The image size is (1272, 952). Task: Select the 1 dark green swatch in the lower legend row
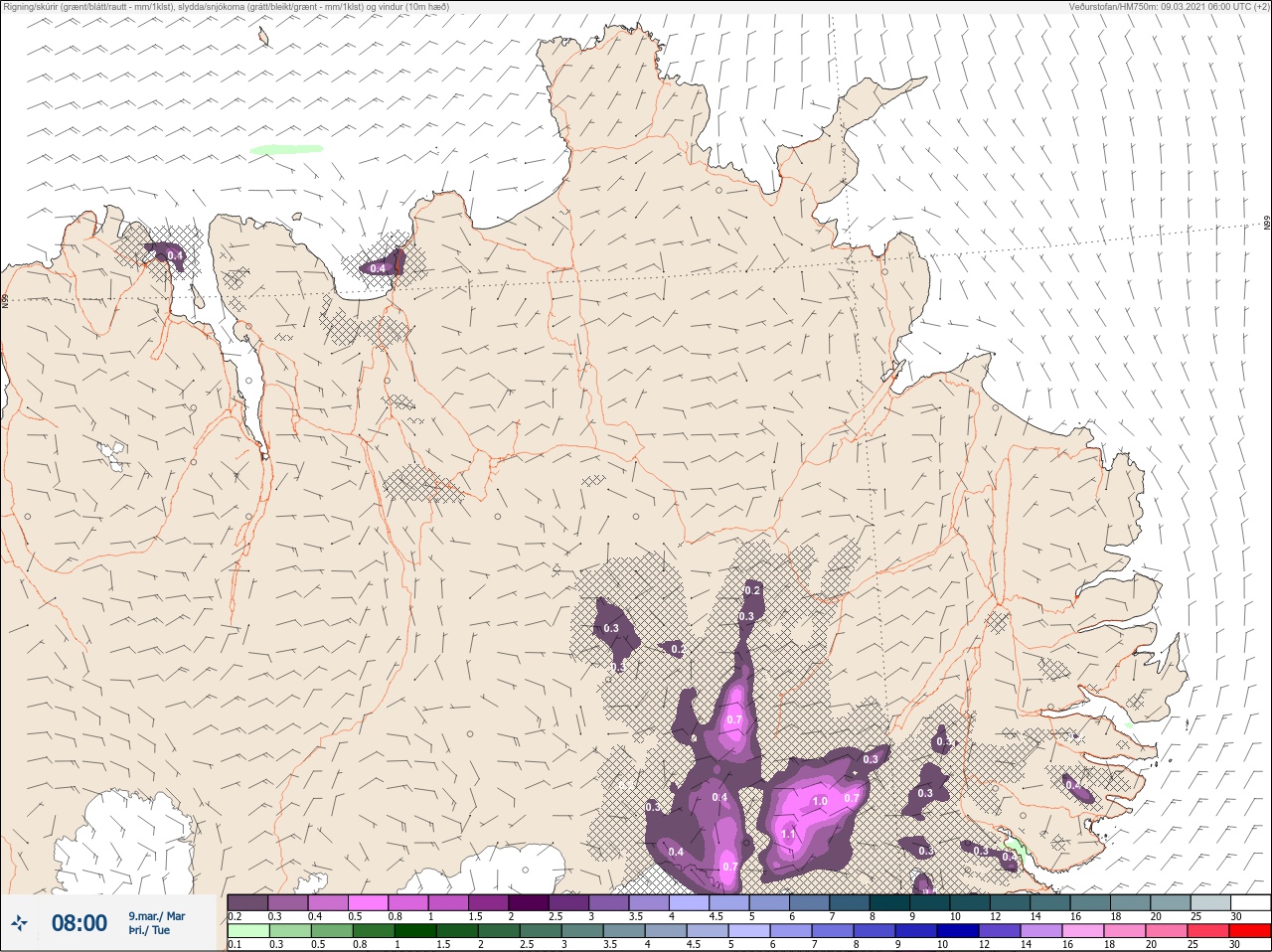[415, 931]
